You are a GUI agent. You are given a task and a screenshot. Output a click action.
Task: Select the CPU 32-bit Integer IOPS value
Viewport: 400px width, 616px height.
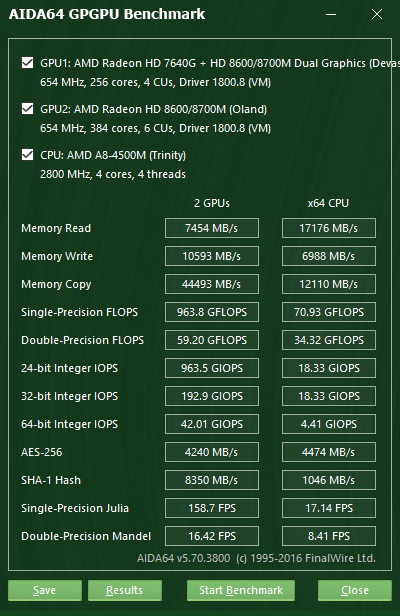click(329, 396)
